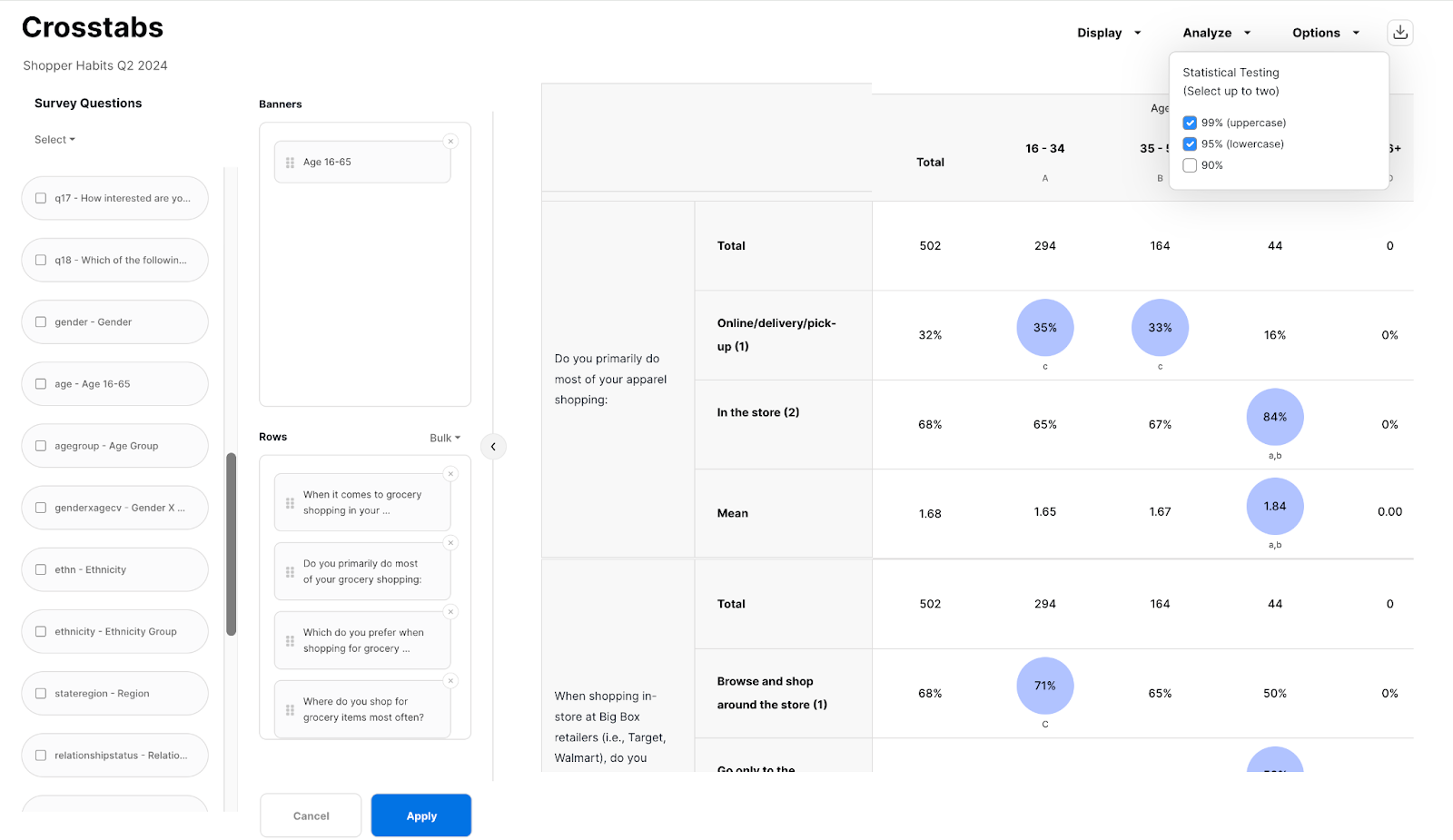Remove 'When it comes to grocery' row
Image resolution: width=1453 pixels, height=840 pixels.
(450, 474)
